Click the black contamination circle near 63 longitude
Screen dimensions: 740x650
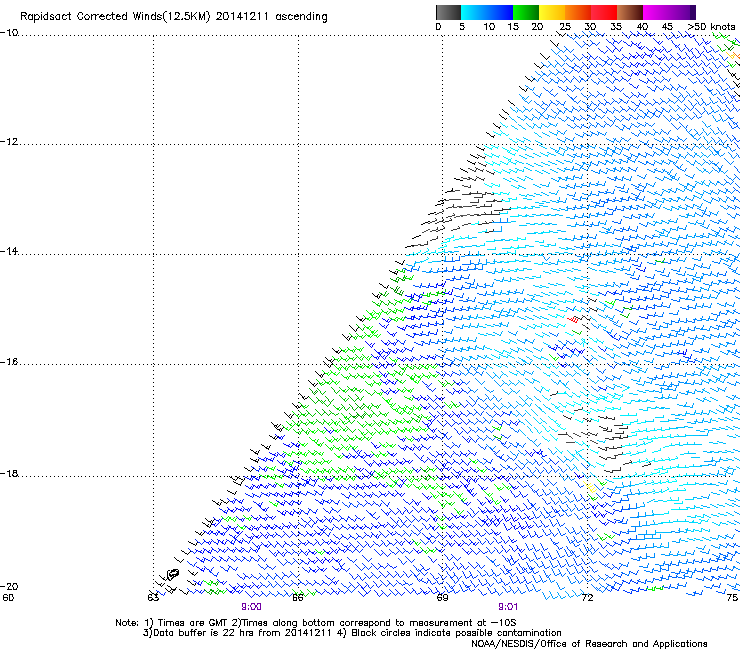(x=173, y=574)
